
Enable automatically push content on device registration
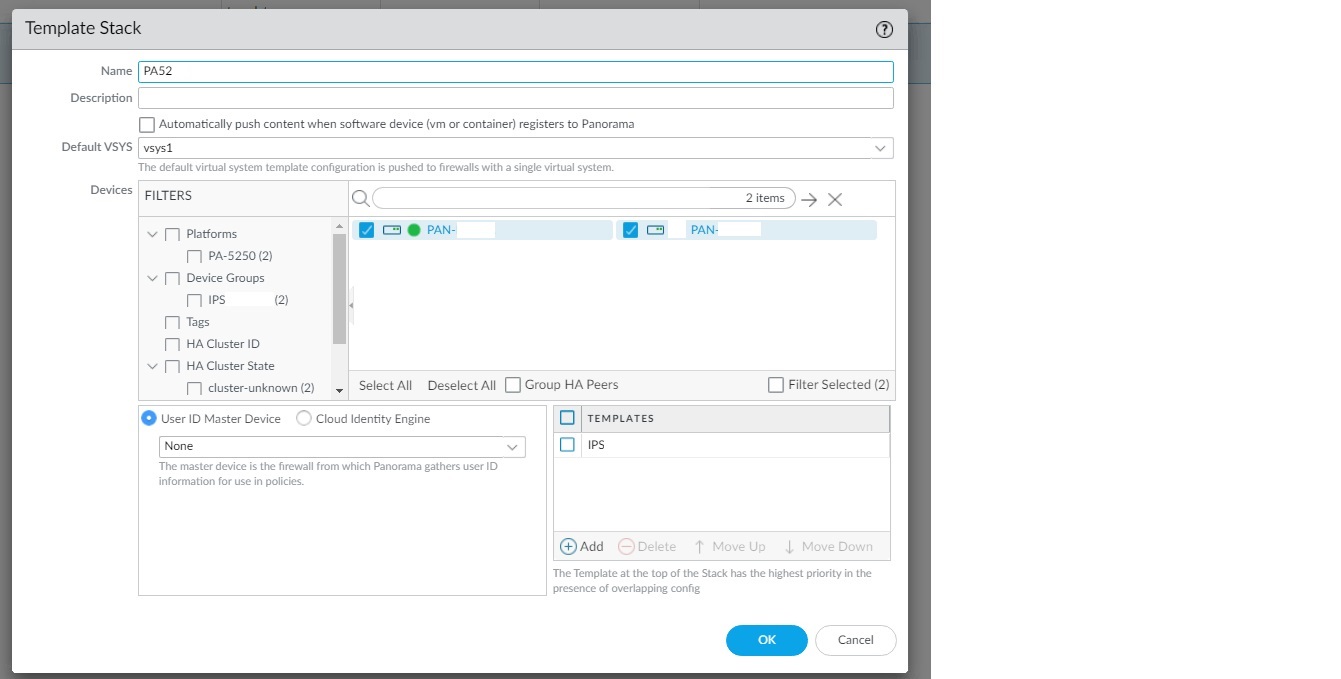(x=147, y=124)
